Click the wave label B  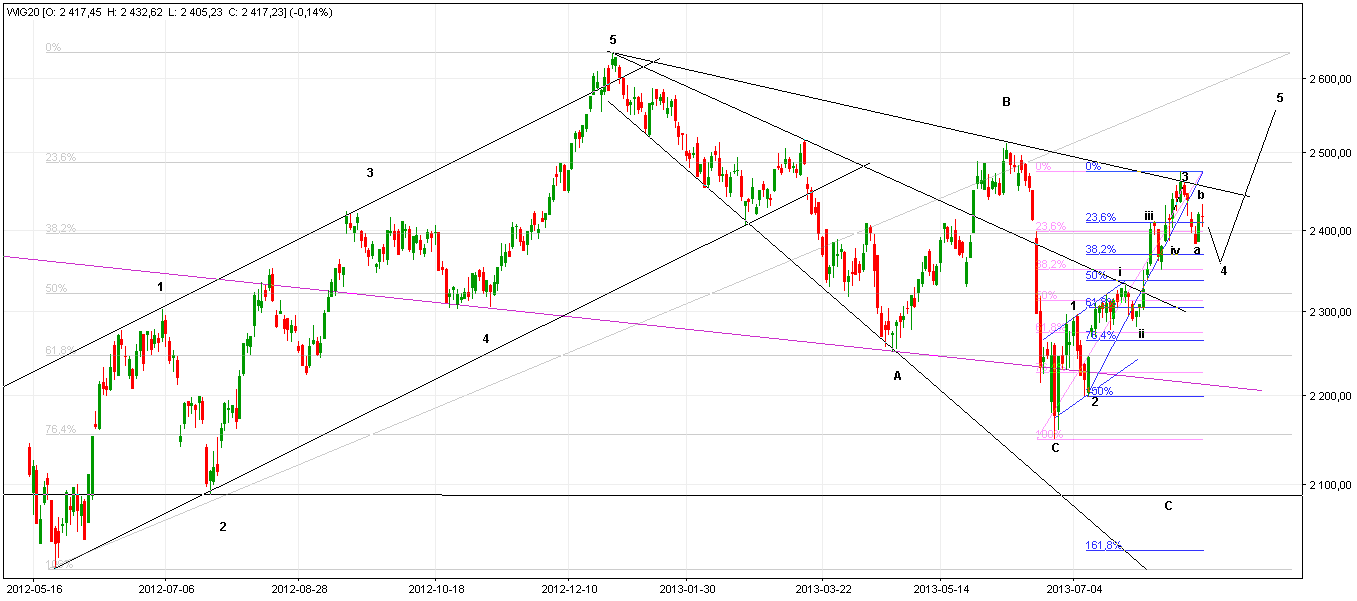1006,102
